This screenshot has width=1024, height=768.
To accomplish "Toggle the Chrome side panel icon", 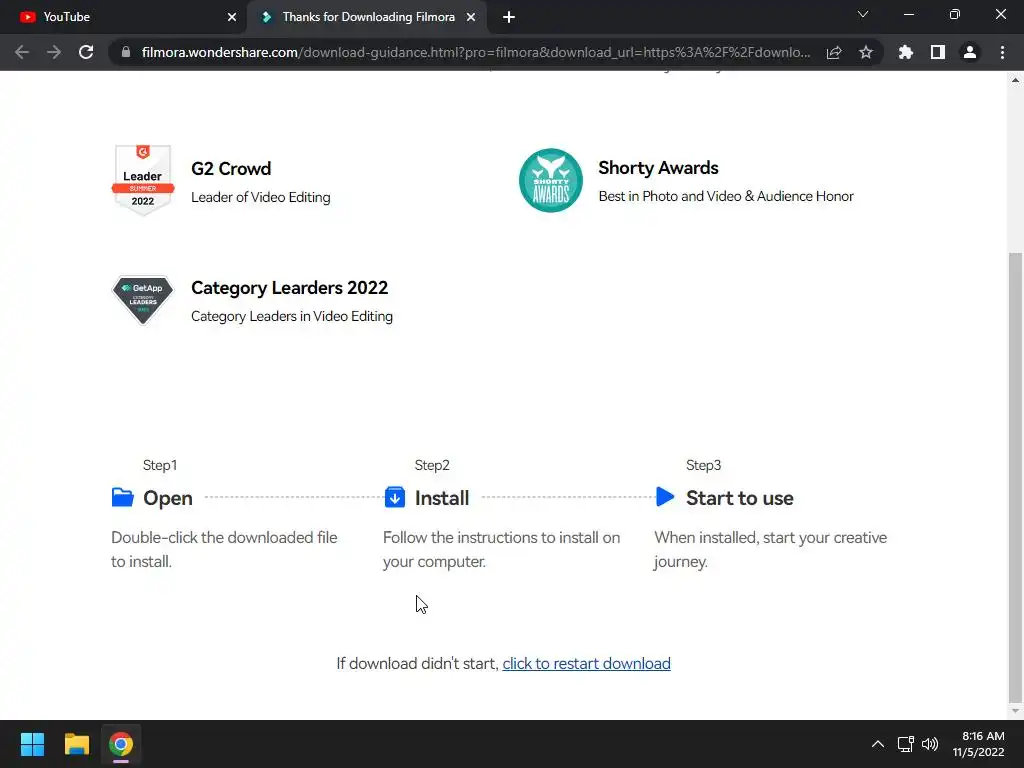I will (x=938, y=52).
